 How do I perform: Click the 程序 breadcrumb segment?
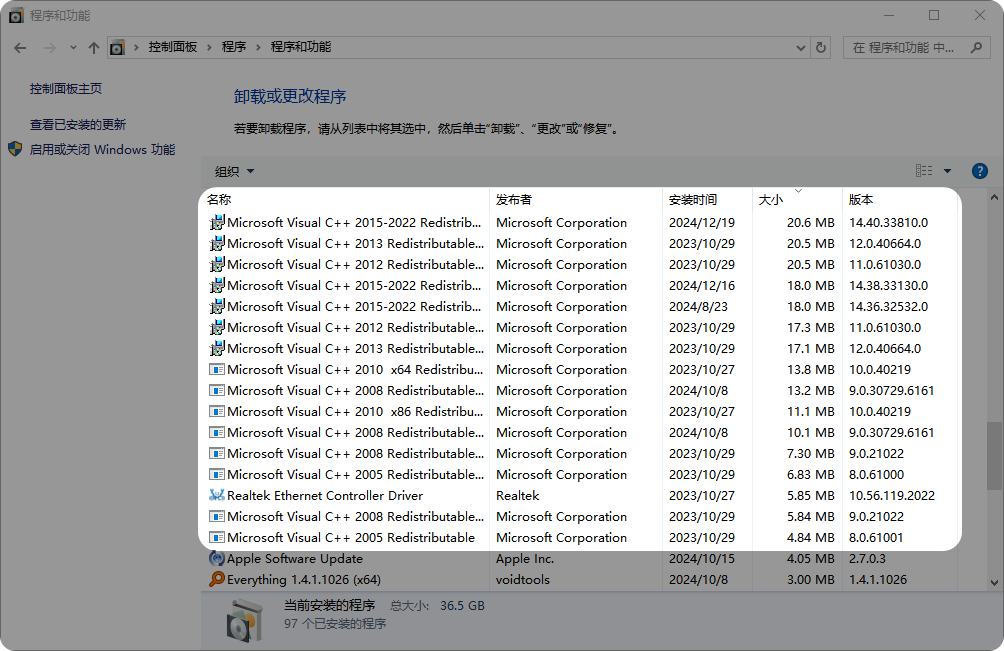point(234,47)
